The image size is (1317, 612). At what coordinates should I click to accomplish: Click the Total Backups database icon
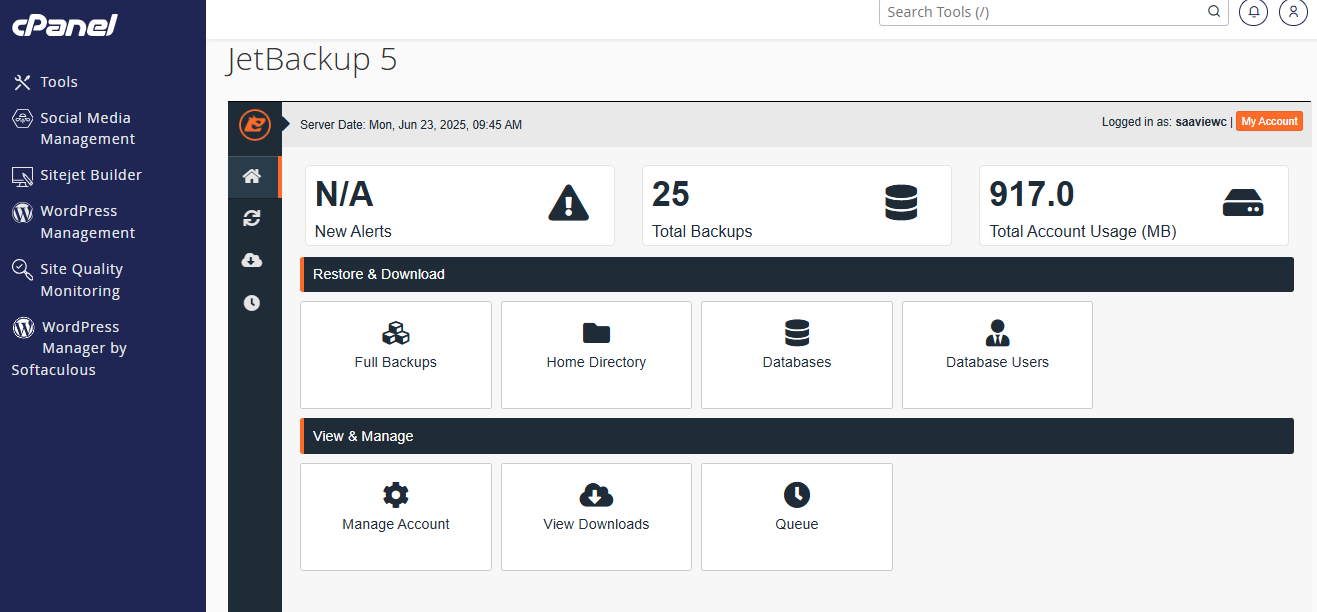(901, 203)
